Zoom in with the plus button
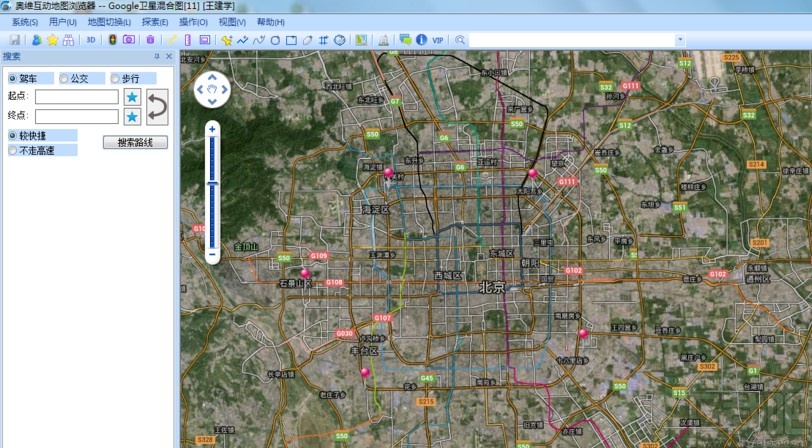 pyautogui.click(x=212, y=129)
